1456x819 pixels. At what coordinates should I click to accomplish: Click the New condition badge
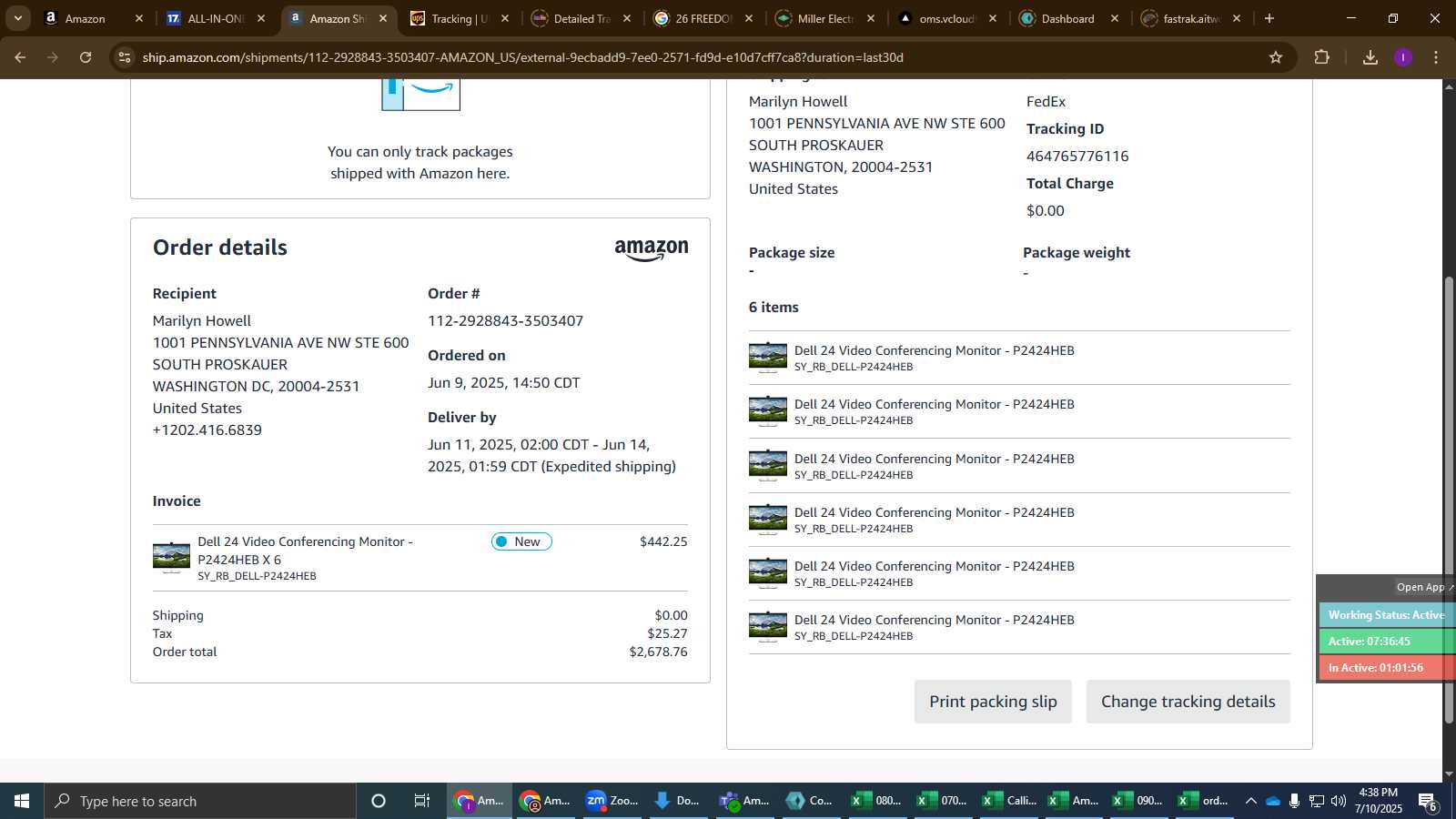pyautogui.click(x=521, y=541)
